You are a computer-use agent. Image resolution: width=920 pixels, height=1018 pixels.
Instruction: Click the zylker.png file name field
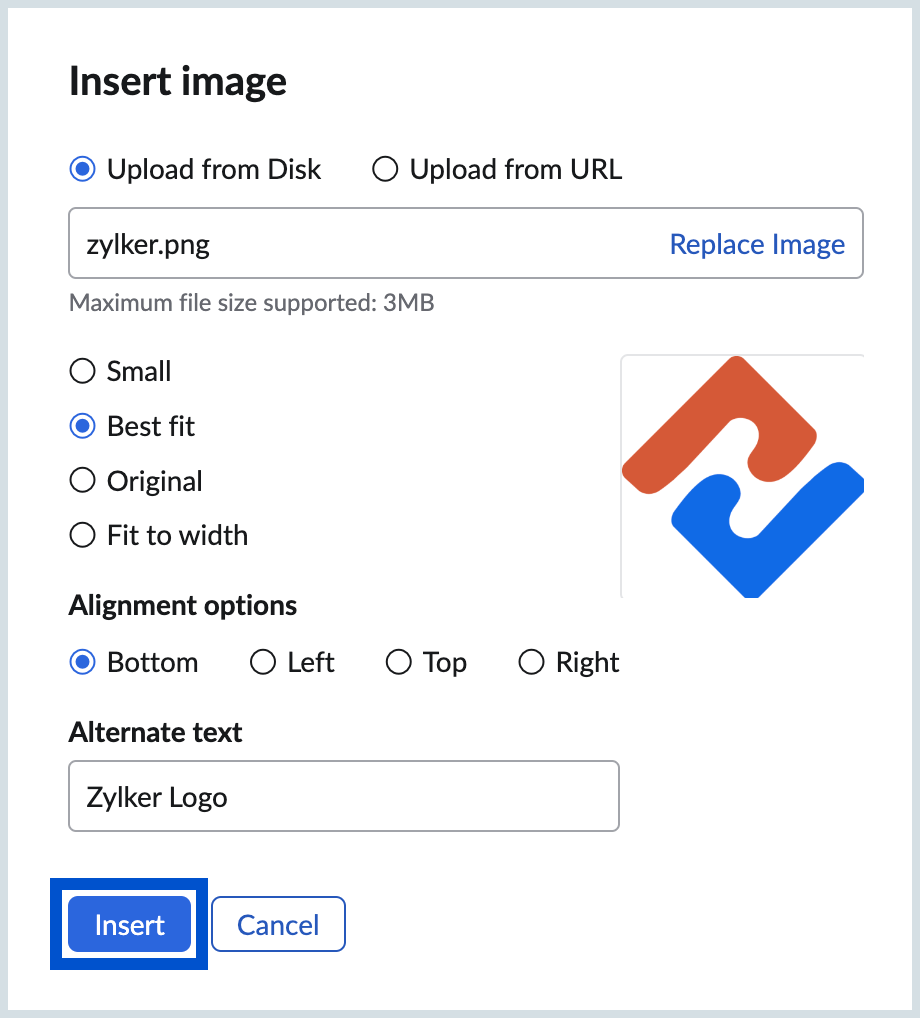[x=466, y=243]
